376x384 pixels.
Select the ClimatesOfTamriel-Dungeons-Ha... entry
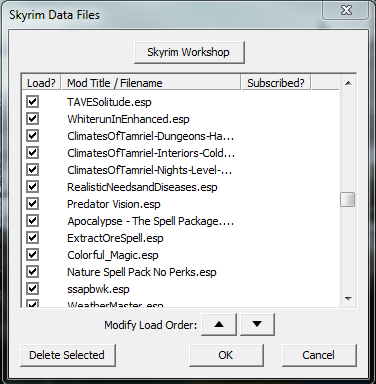[151, 136]
